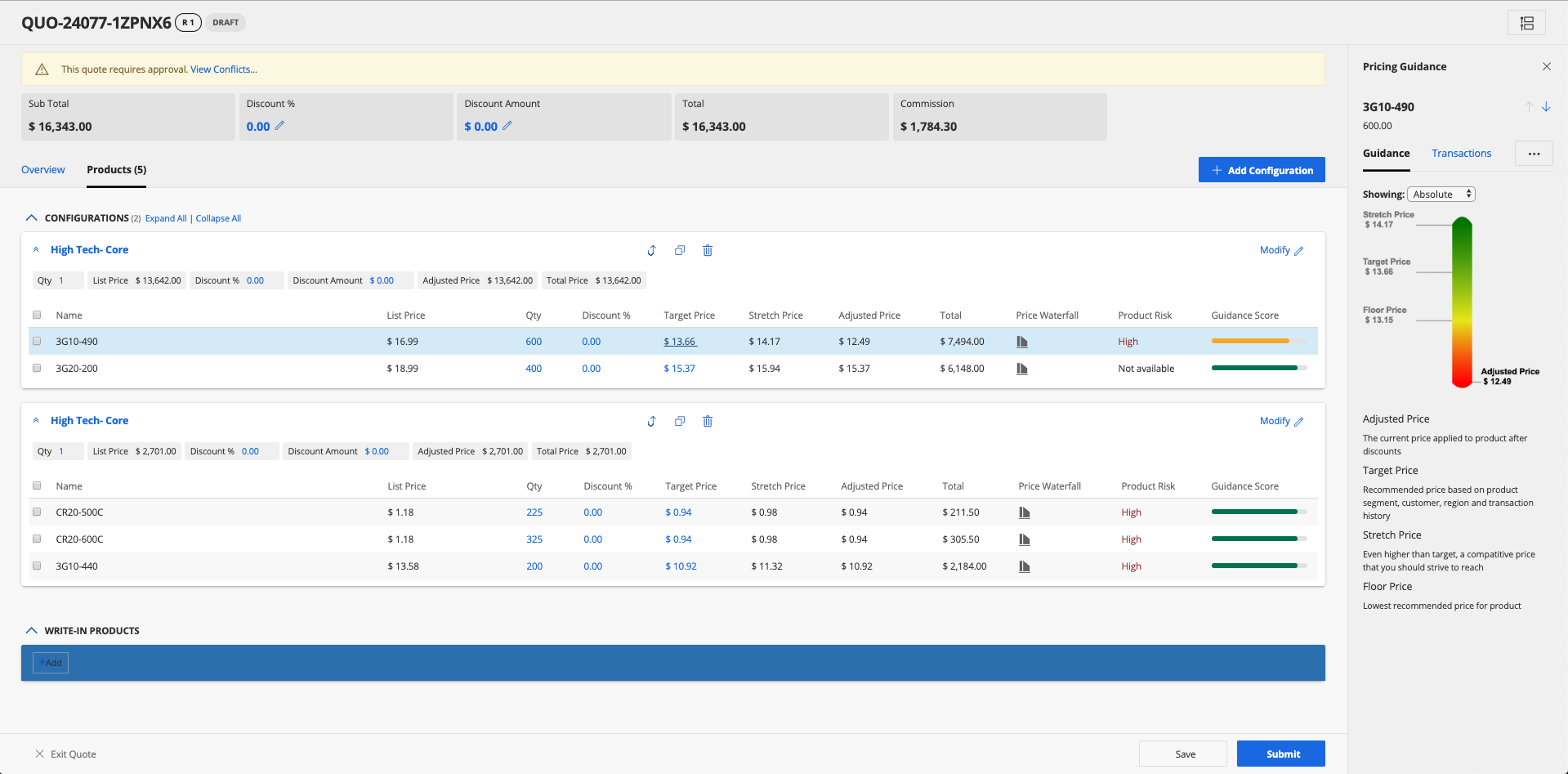Open the Showing Absolute dropdown
The image size is (1568, 774).
pos(1441,195)
